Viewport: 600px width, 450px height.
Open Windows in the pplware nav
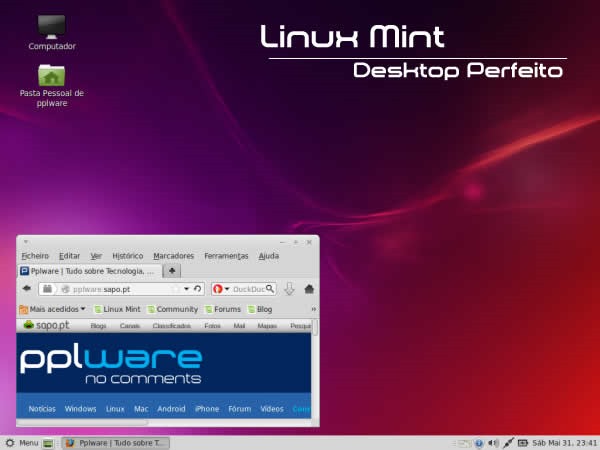[x=80, y=409]
